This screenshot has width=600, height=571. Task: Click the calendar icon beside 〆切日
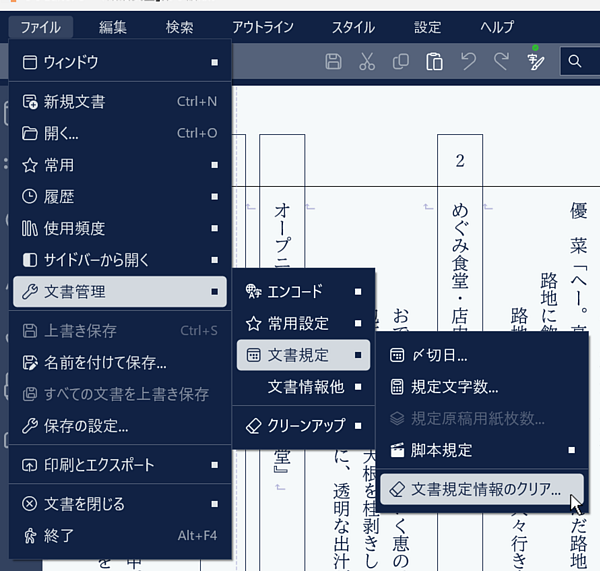(397, 356)
